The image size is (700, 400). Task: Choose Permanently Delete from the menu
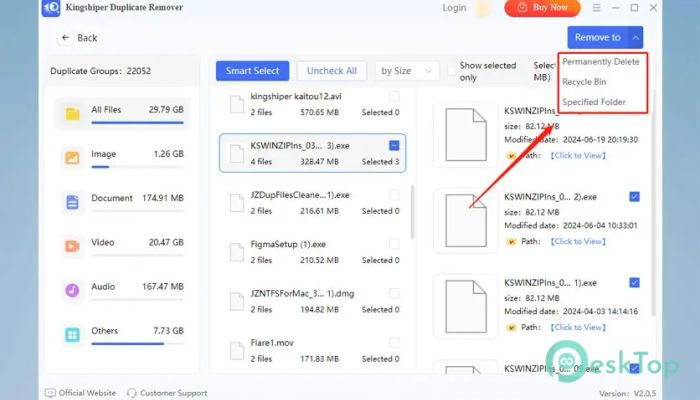[x=601, y=62]
